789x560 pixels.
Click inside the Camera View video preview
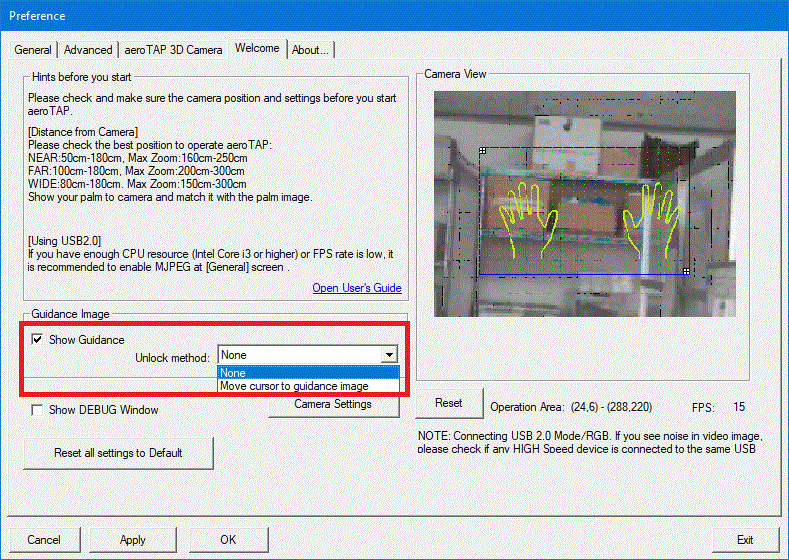coord(585,204)
